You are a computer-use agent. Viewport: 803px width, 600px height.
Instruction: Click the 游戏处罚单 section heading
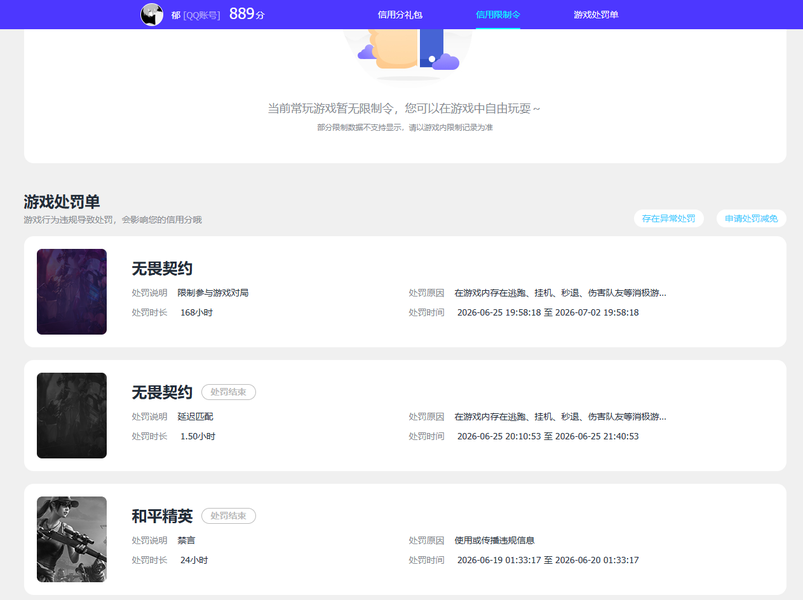point(61,202)
